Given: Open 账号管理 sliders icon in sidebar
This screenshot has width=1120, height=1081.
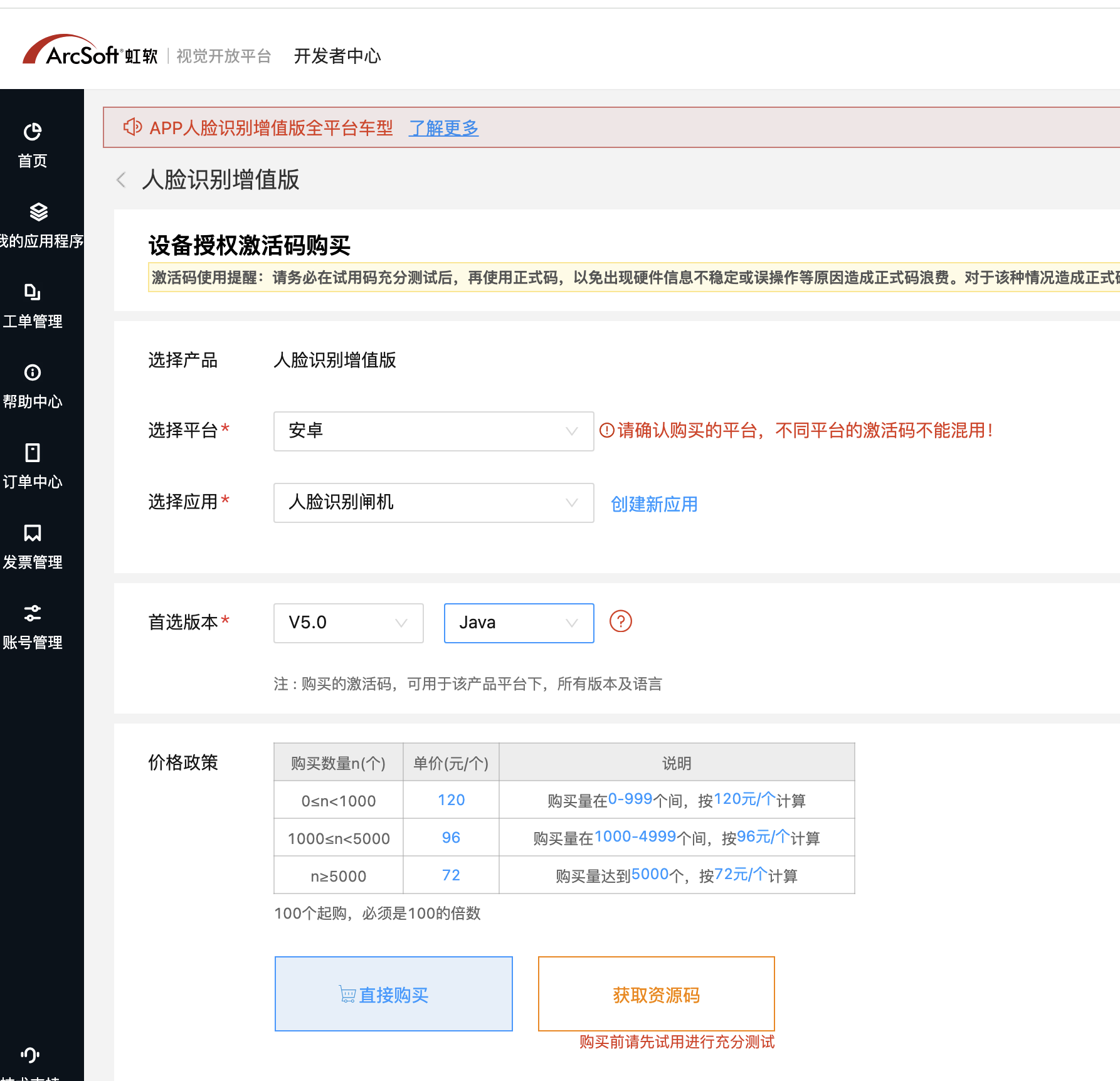Looking at the screenshot, I should 33,613.
